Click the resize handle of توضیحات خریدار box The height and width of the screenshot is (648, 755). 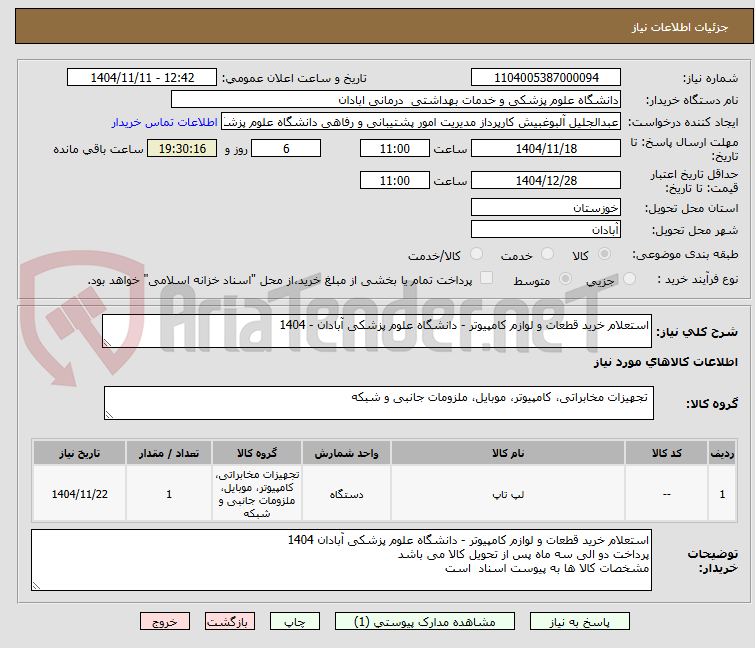click(x=36, y=585)
